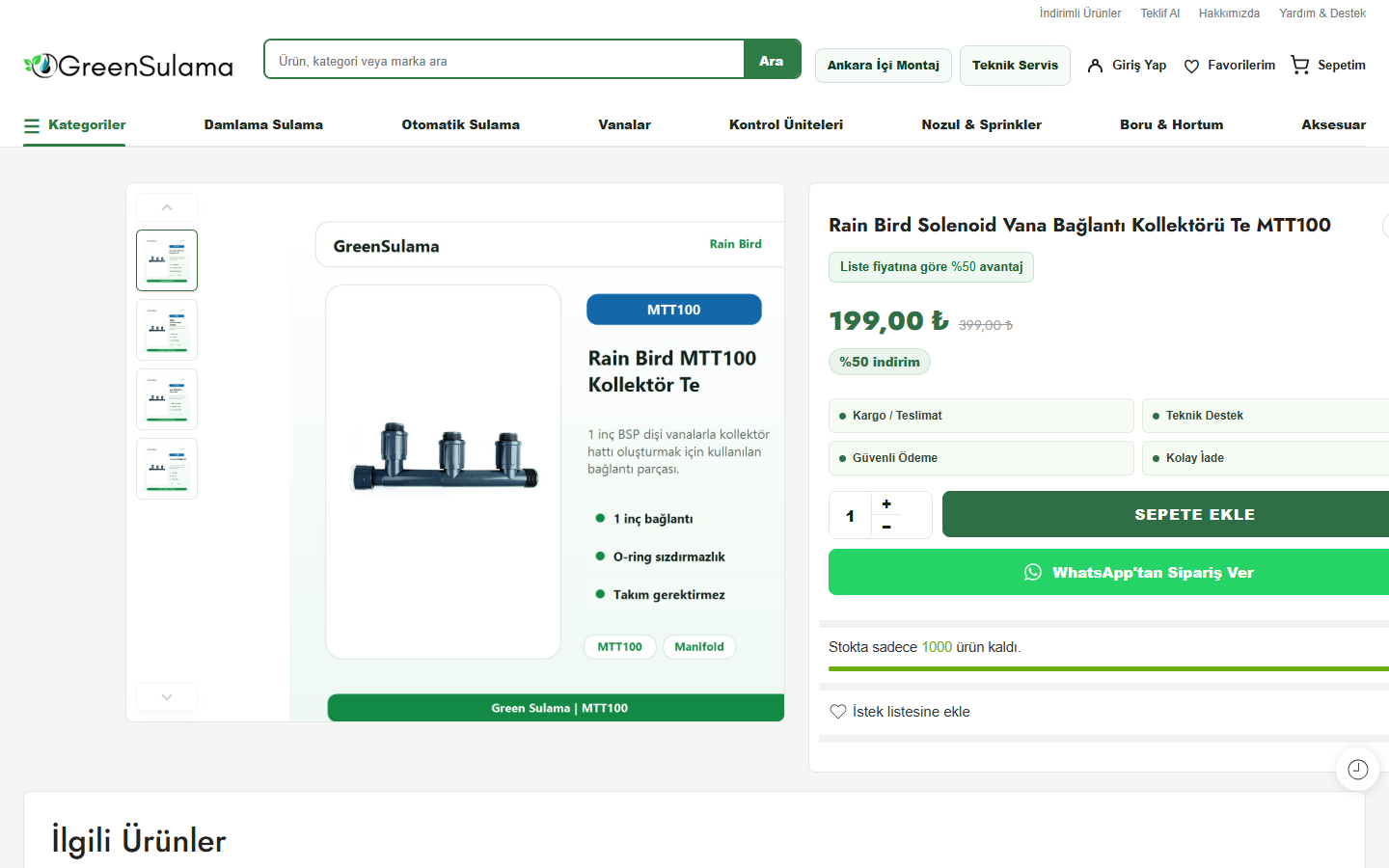Open the user account icon
The height and width of the screenshot is (868, 1389).
(1095, 66)
